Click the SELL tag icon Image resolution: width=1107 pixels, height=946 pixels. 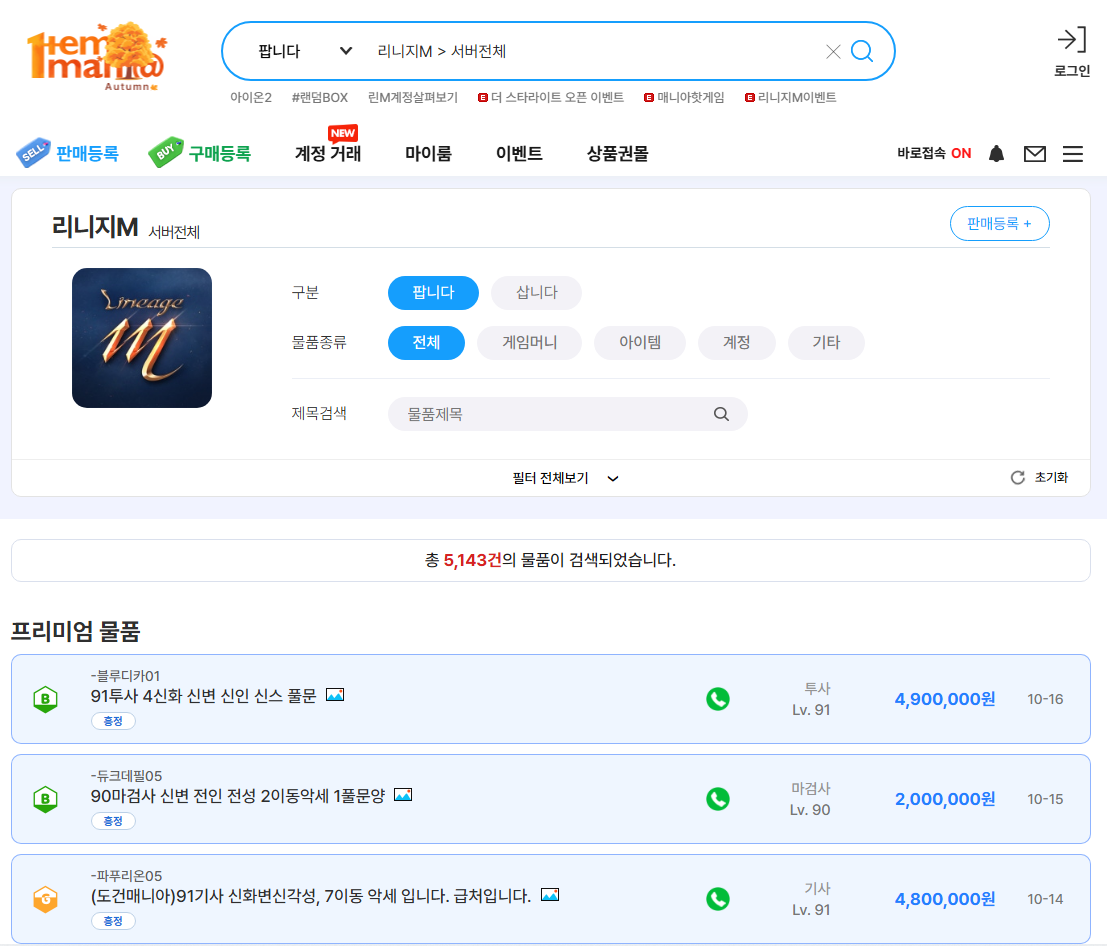[33, 152]
